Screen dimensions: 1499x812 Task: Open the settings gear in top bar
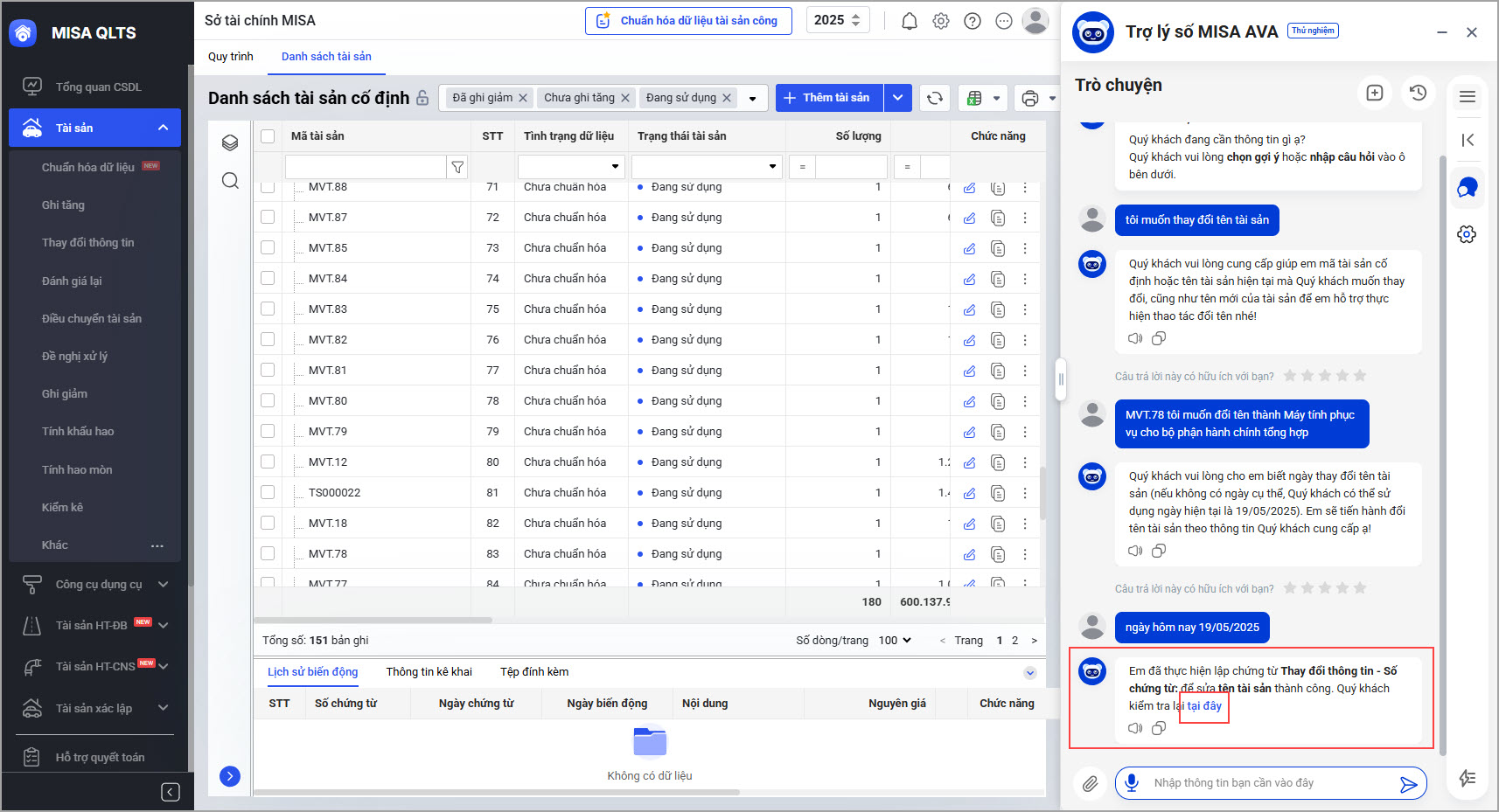pyautogui.click(x=941, y=21)
